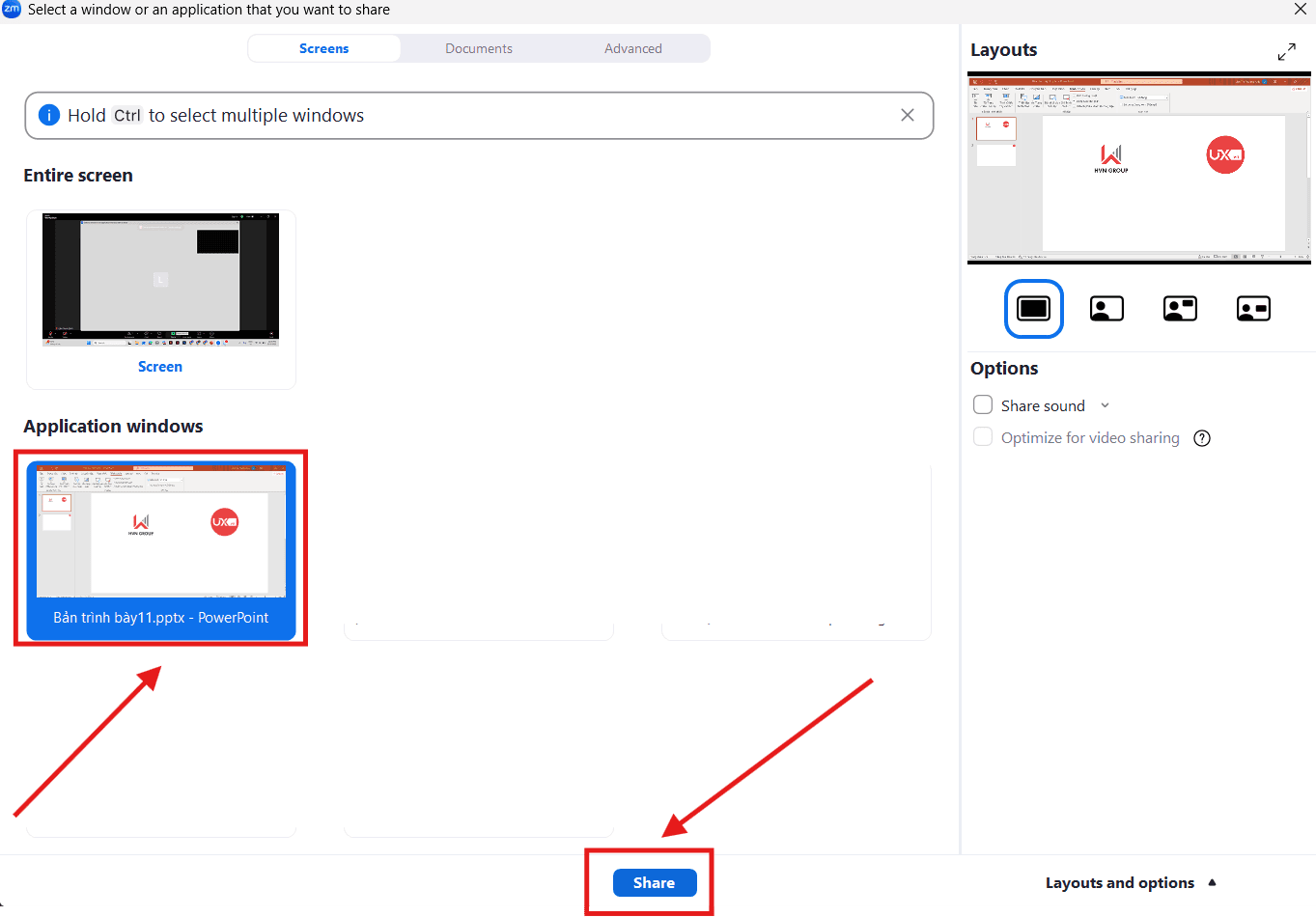The image size is (1316, 917).
Task: Dismiss the multiple windows tip banner
Action: point(907,115)
